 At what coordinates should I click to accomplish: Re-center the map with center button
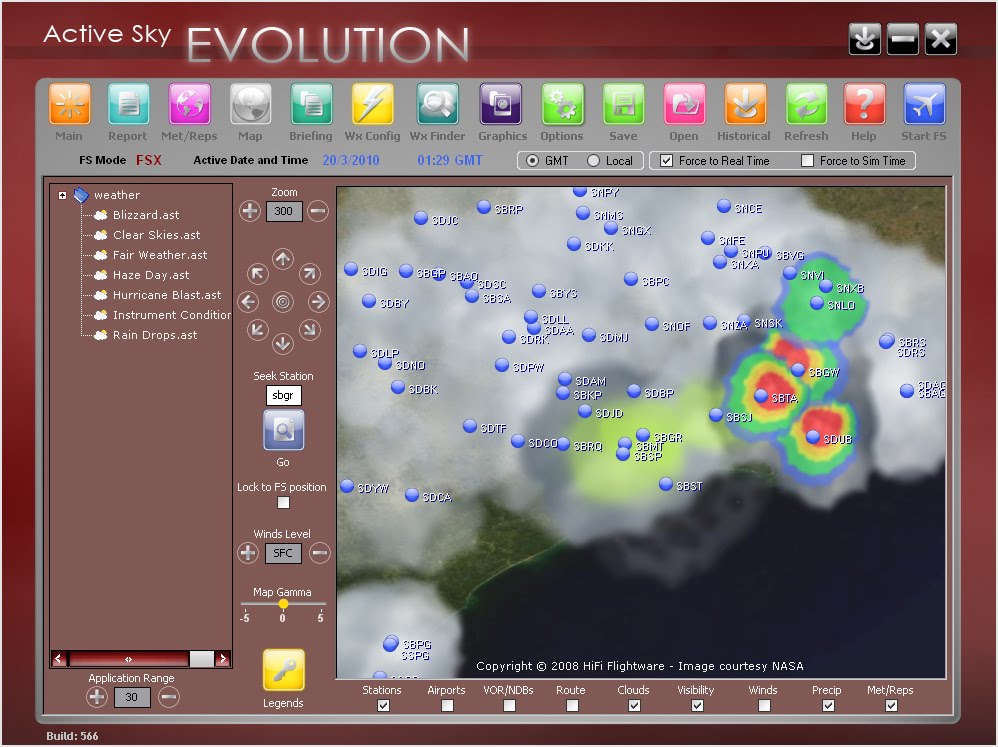coord(283,302)
